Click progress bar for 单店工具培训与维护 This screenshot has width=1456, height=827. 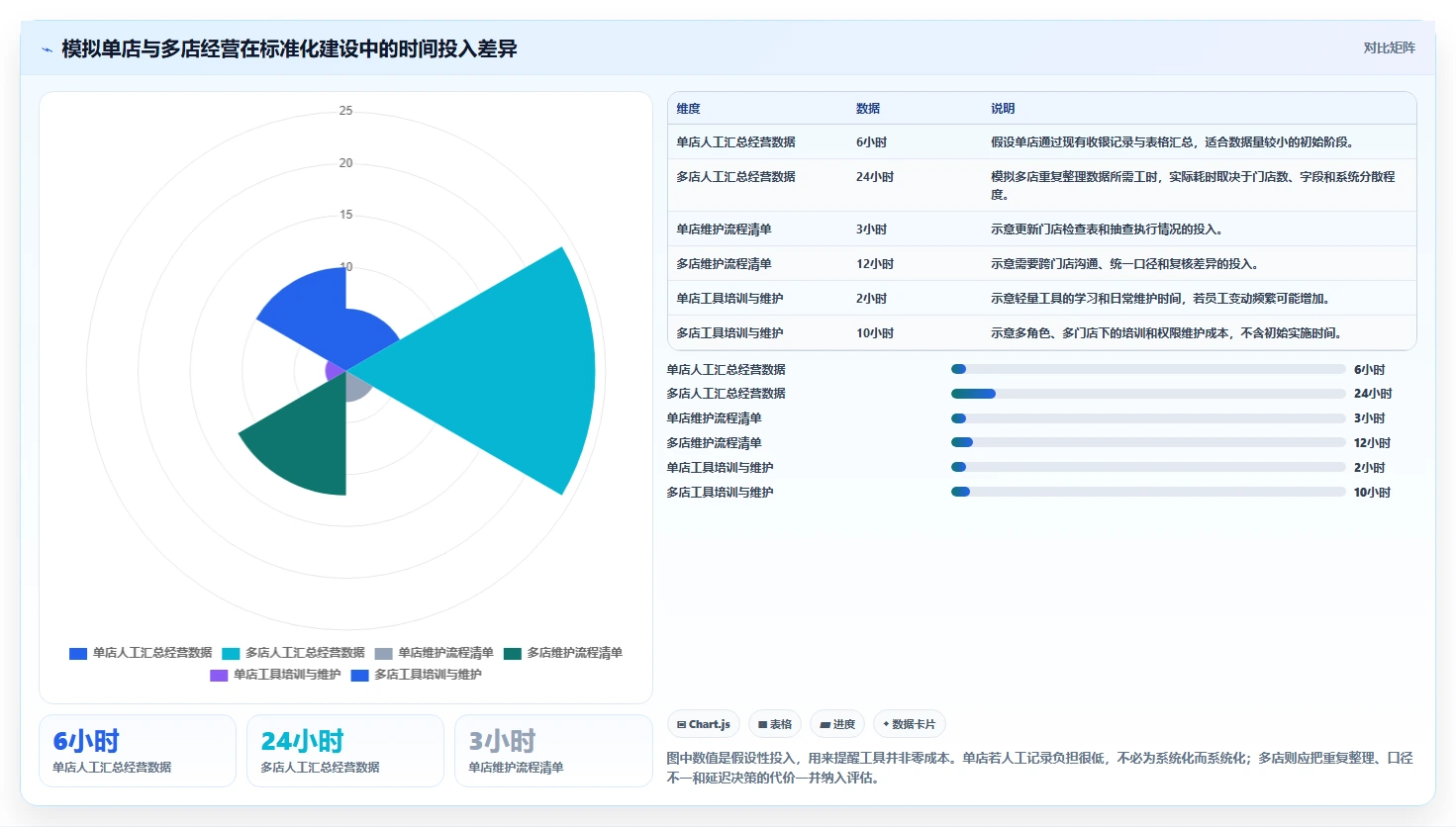click(x=1148, y=467)
